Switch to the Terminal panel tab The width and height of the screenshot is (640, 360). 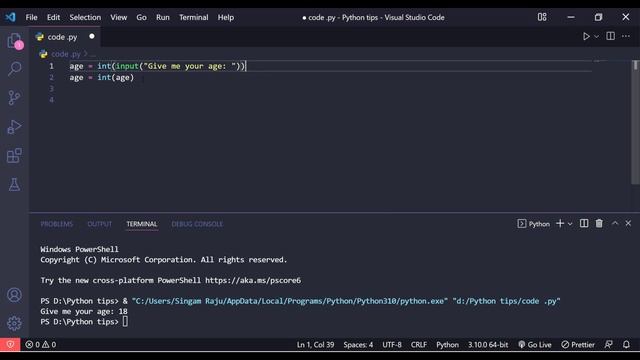point(142,224)
